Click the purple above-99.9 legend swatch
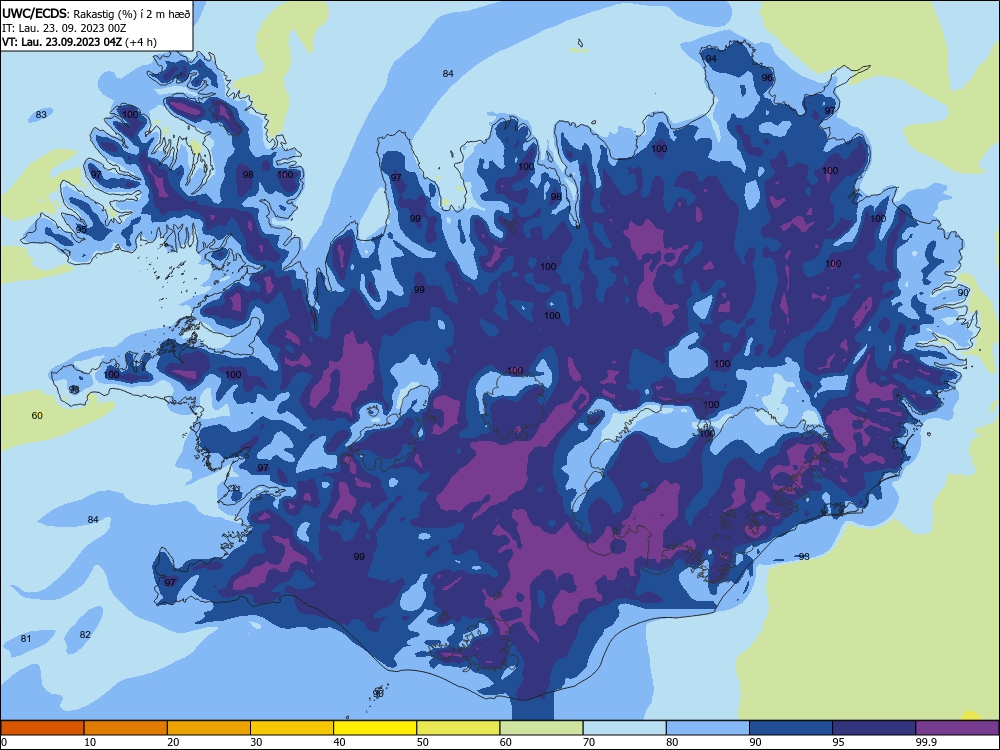Viewport: 1000px width, 750px height. coord(957,728)
